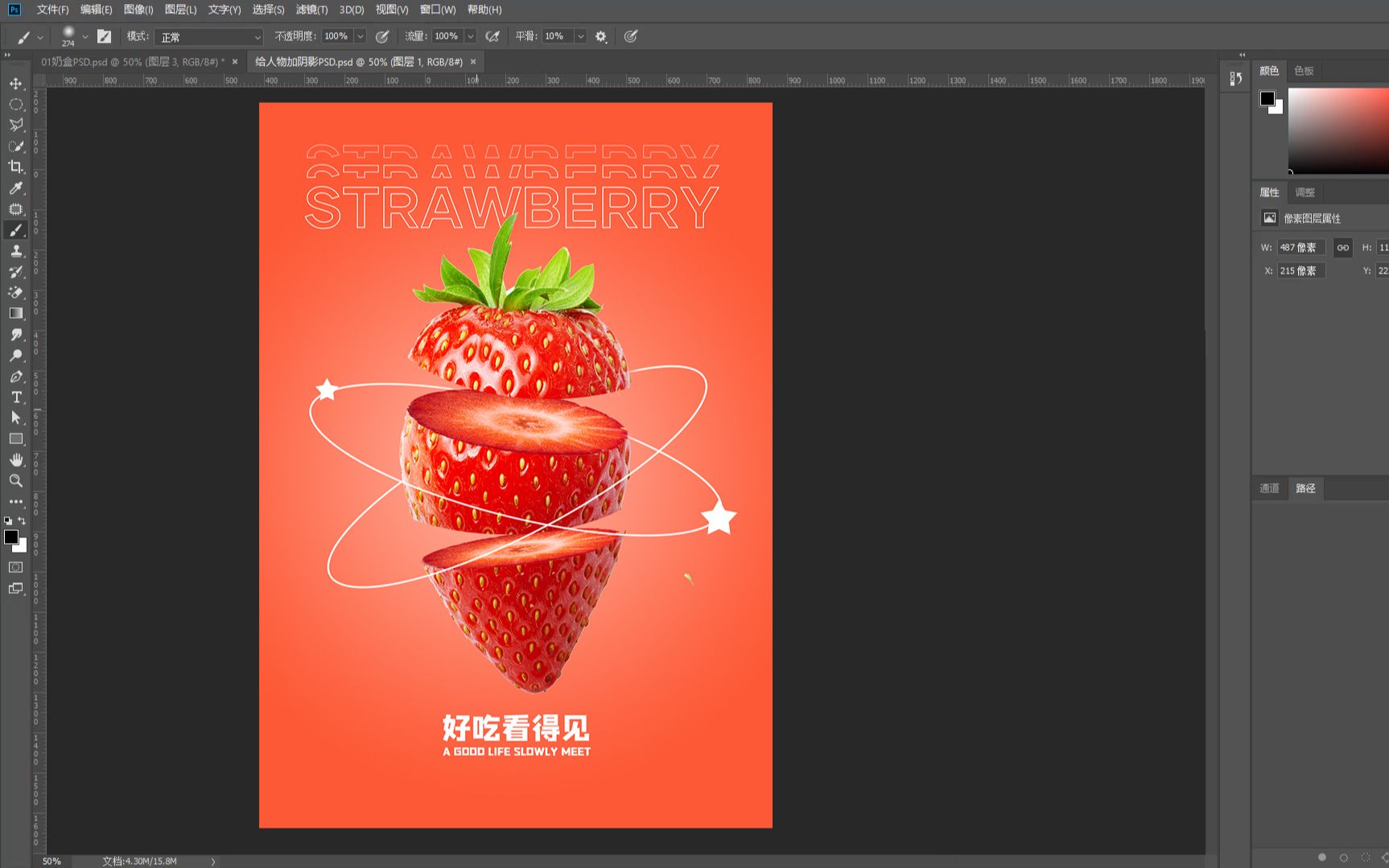Expand the left toolbar to two columns

(7, 55)
